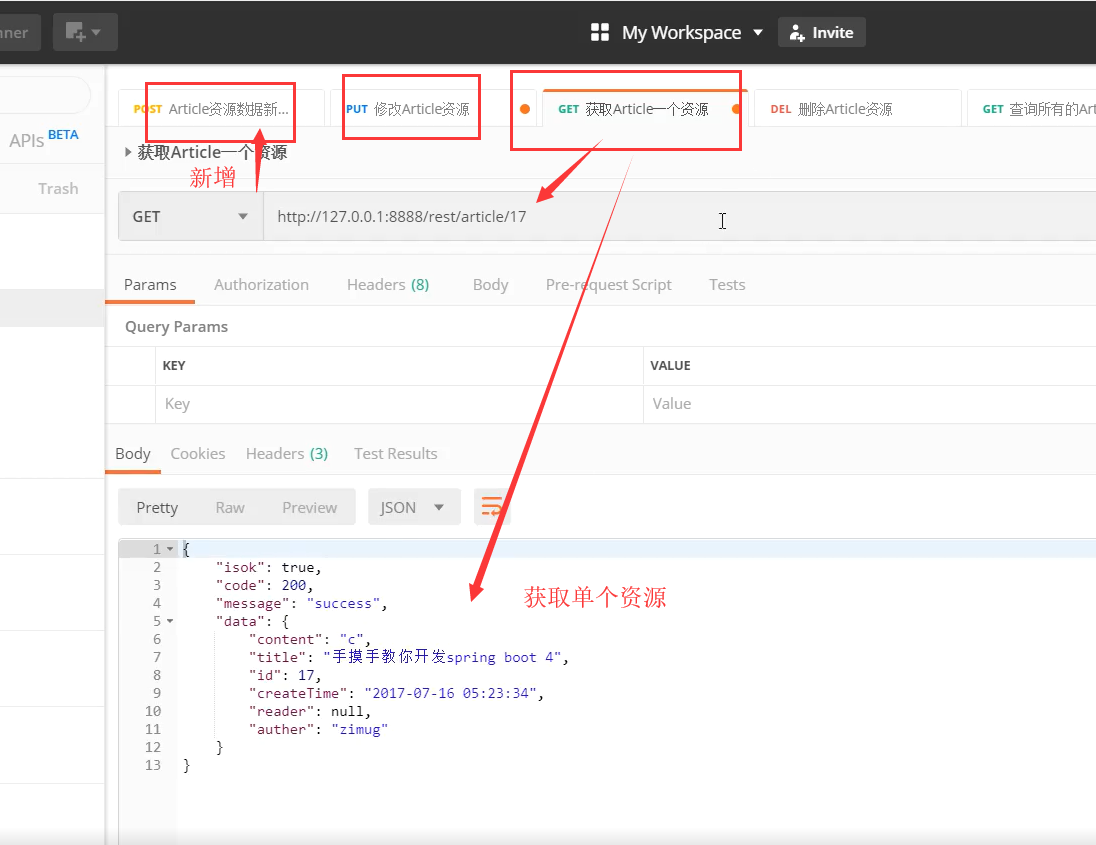Open the Pre-request Script tab
The width and height of the screenshot is (1096, 845).
pyautogui.click(x=609, y=284)
